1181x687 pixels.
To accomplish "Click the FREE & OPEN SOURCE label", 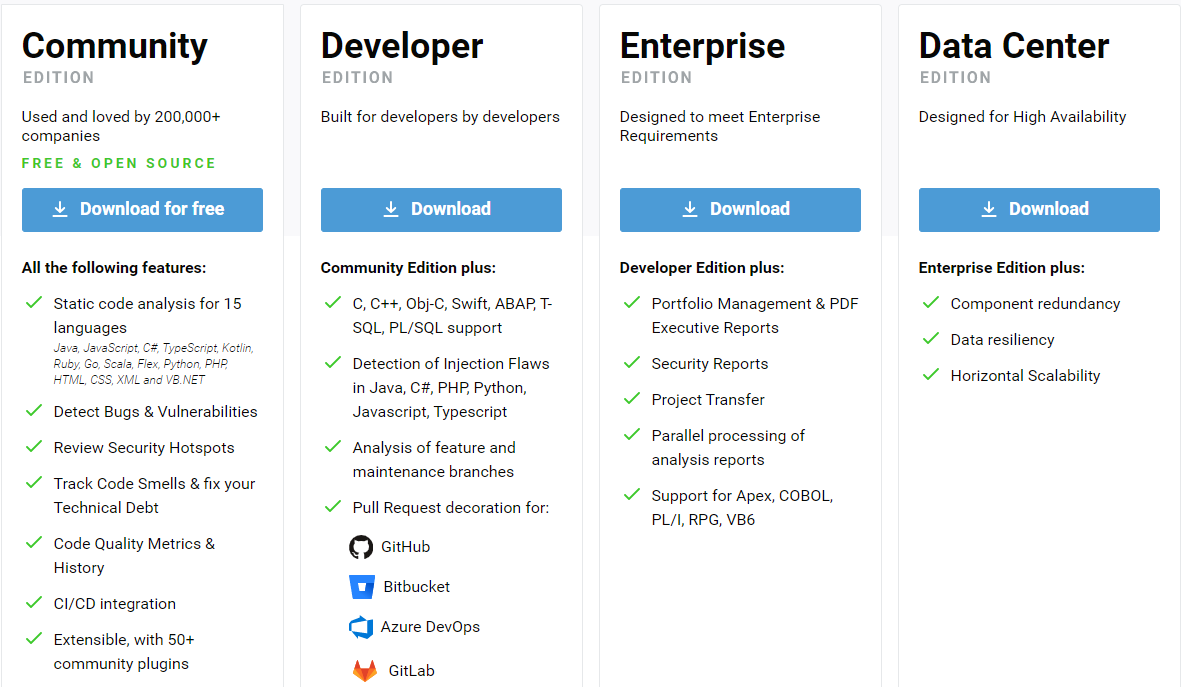I will 119,163.
